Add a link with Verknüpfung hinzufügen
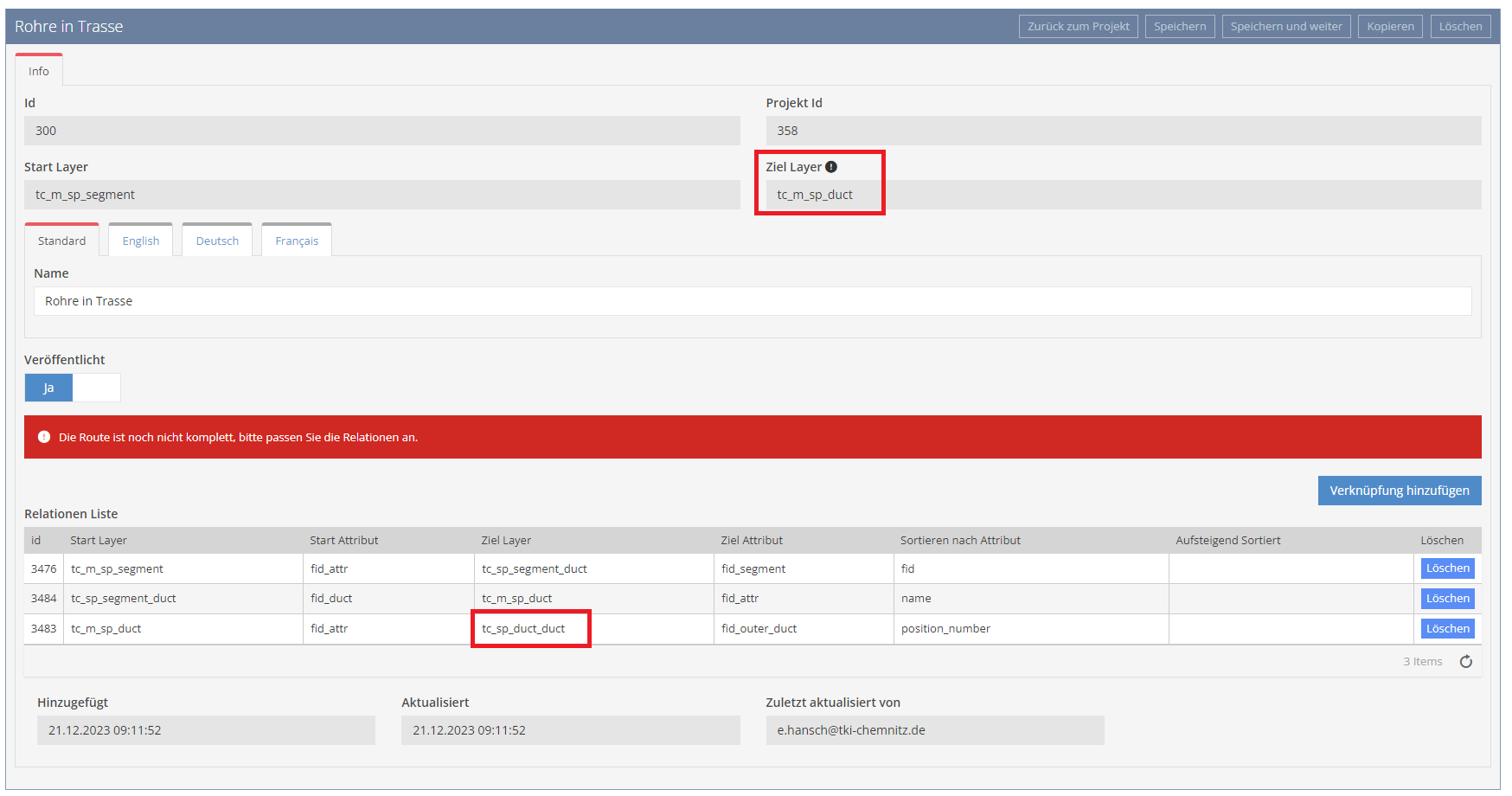 pos(1399,491)
